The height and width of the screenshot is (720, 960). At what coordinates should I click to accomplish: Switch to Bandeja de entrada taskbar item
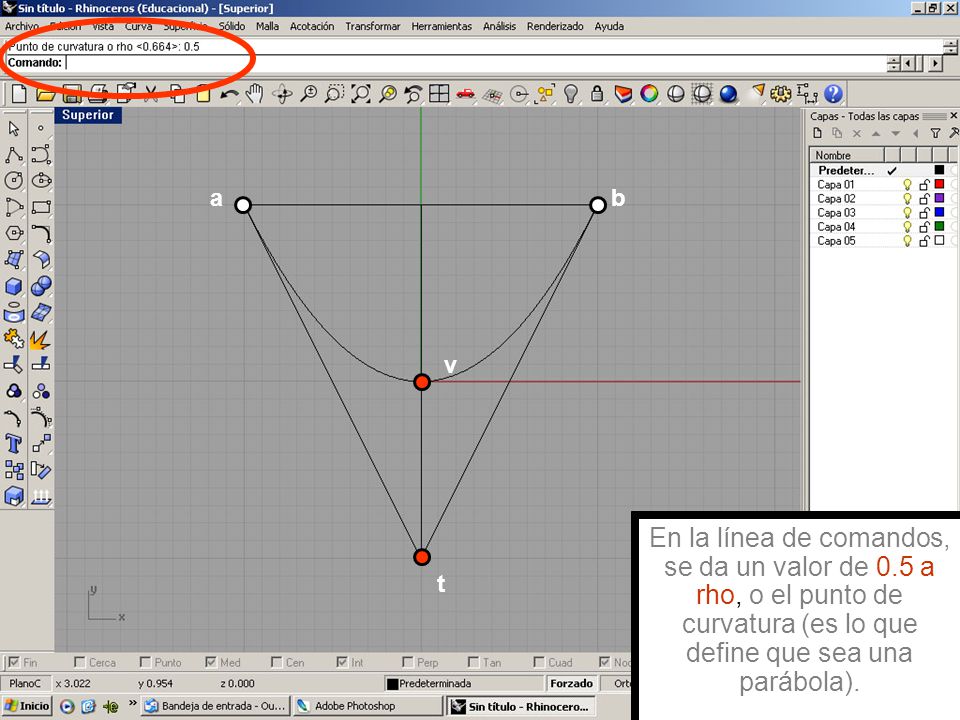point(215,706)
